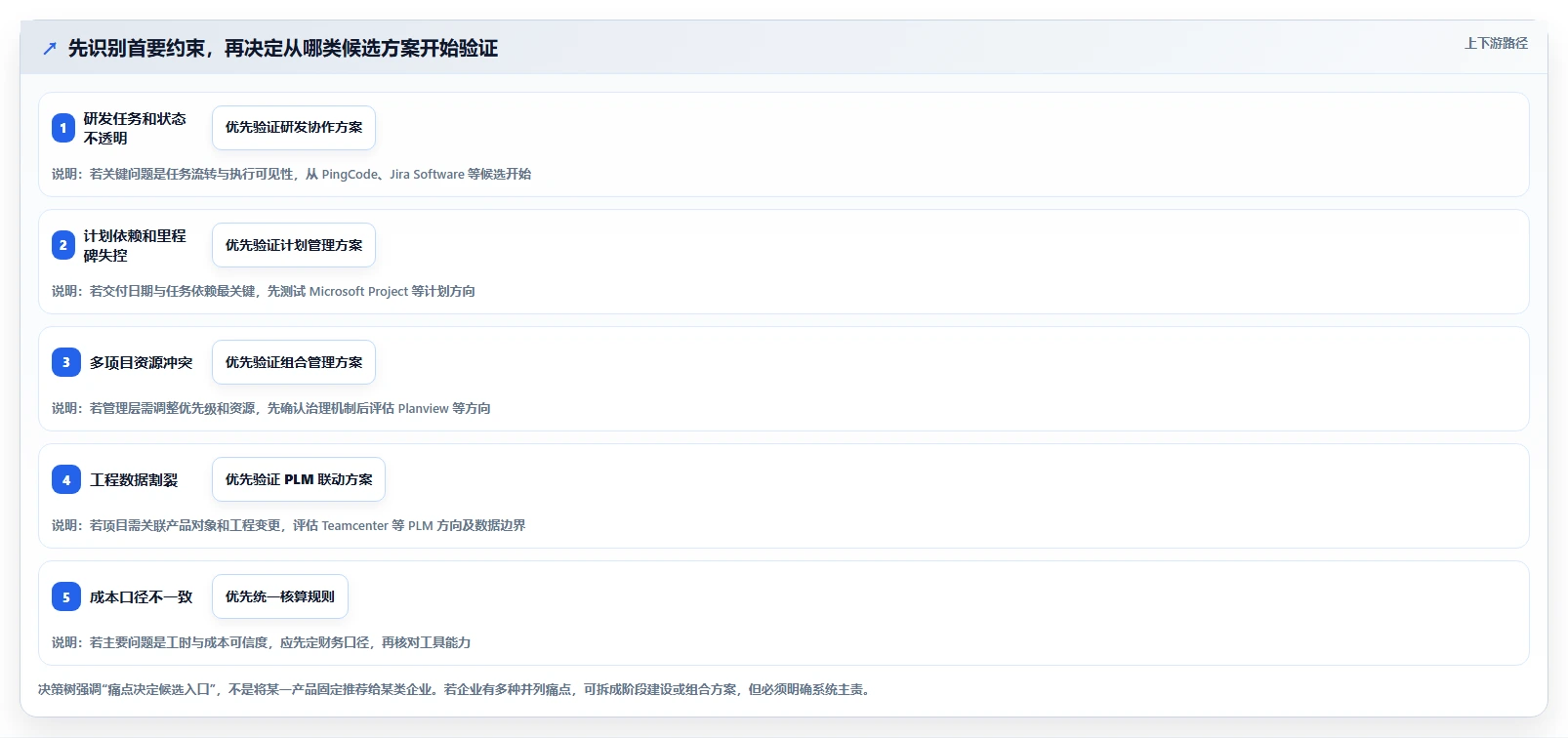Click the note mentioning Teamcenter 等 PLM

click(x=289, y=525)
